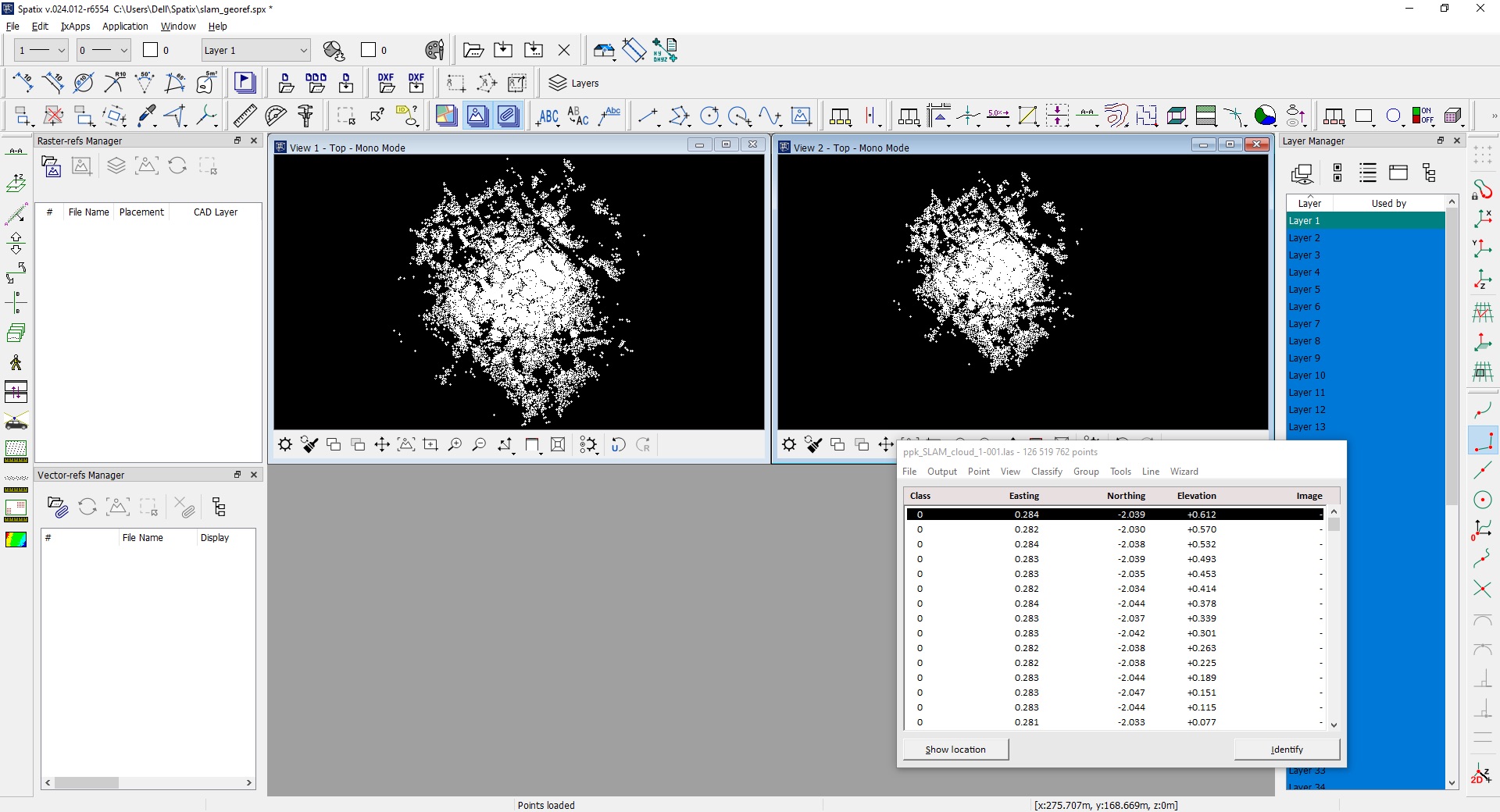Toggle the raster display icon highlighted in toolbar
1500x812 pixels.
477,116
